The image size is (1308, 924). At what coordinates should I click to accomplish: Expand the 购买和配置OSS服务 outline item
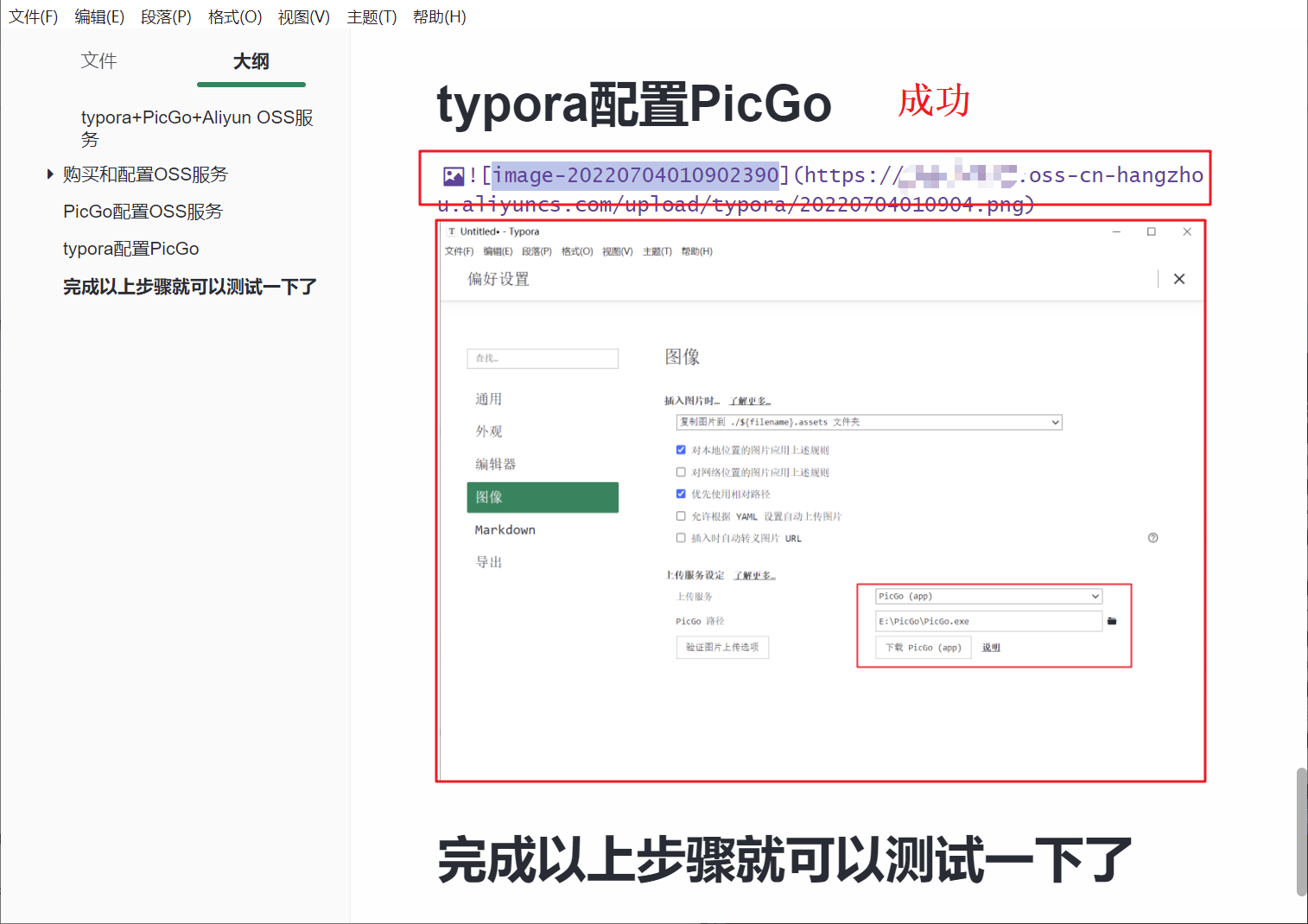click(x=49, y=174)
